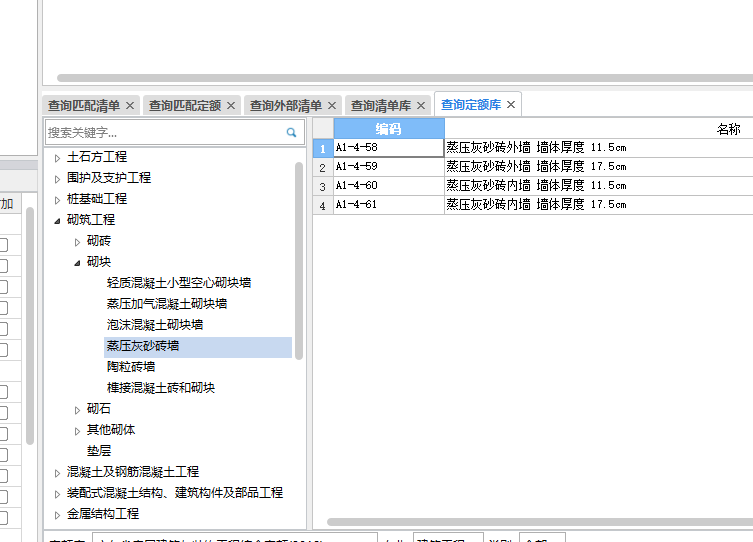Expand the 土石方工程 node arrow
Viewport: 753px width, 542px height.
[x=57, y=157]
